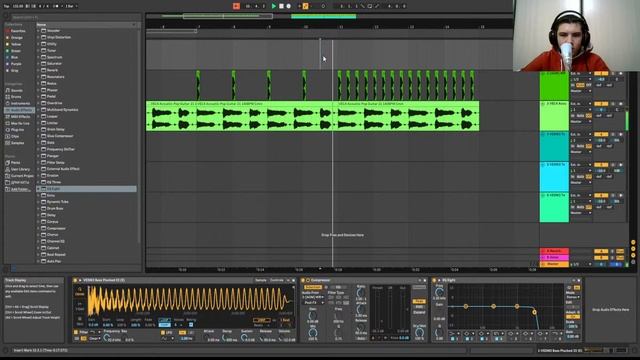Select the dark green track one header
The height and width of the screenshot is (360, 640).
click(554, 87)
